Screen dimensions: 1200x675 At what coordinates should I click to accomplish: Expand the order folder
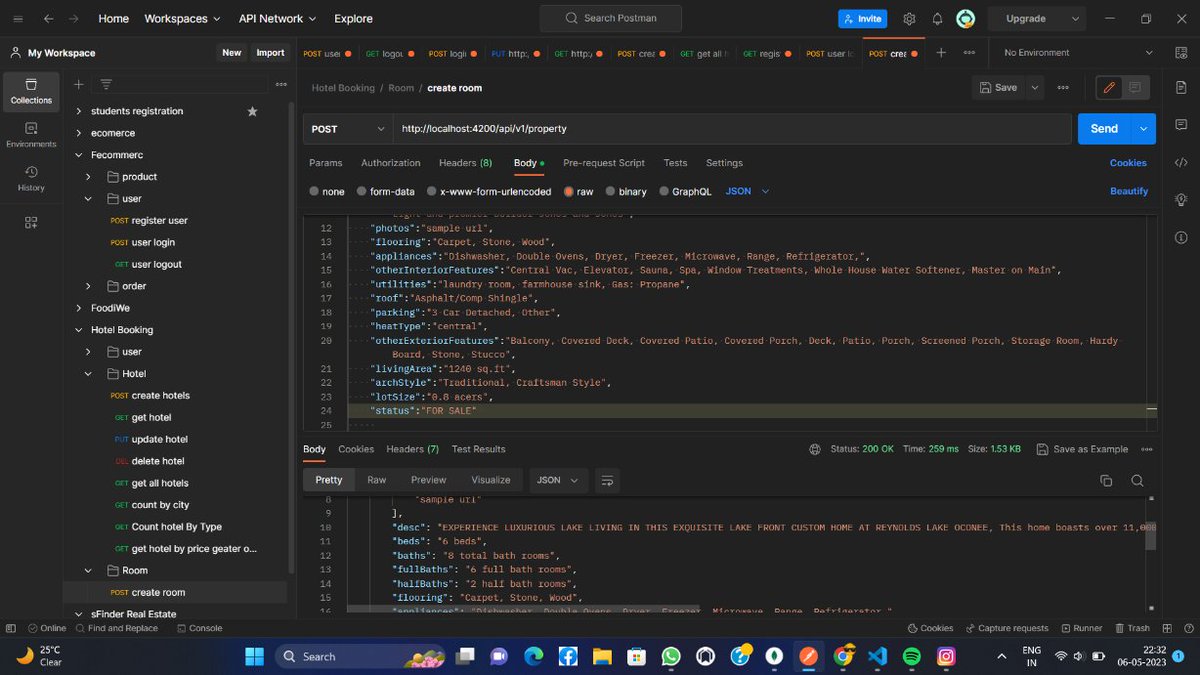[88, 286]
